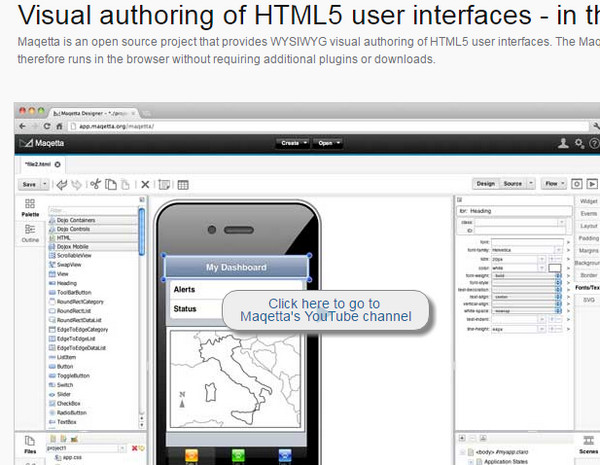Click the color swatch beside the color field
Screen dimensions: 600x465
tap(555, 268)
